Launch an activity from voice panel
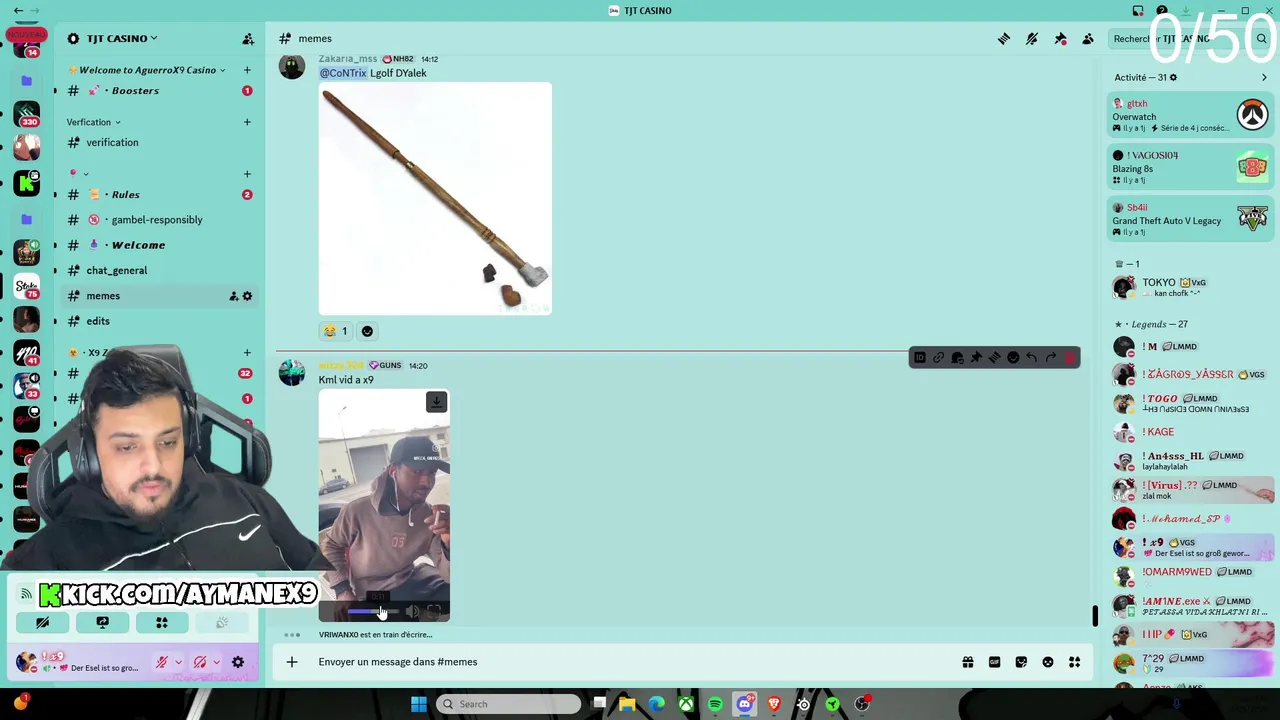 click(161, 622)
